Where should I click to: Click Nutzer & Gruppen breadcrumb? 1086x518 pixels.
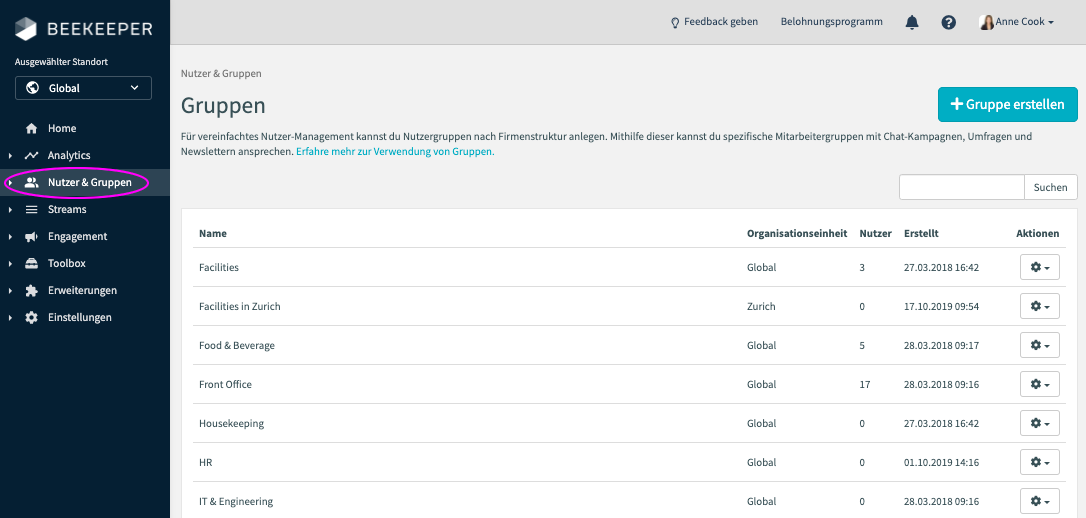[x=221, y=73]
